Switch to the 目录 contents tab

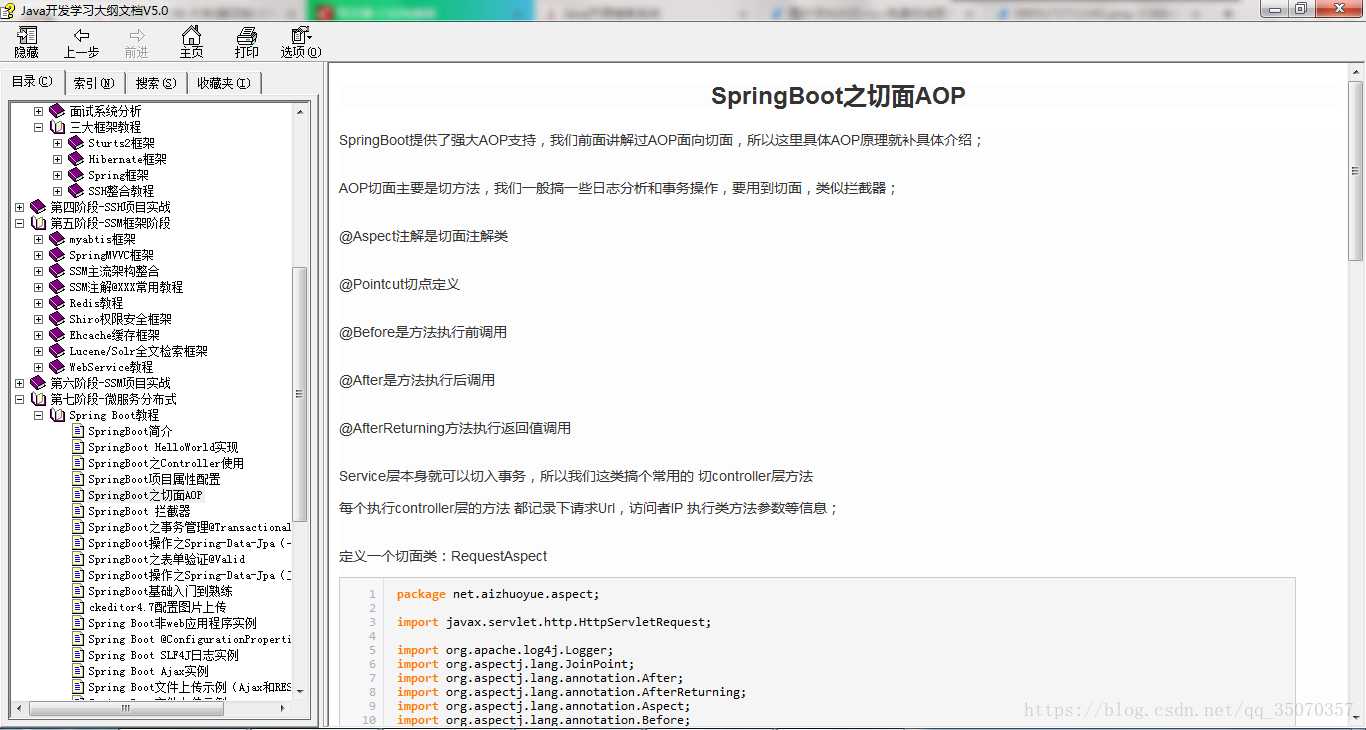click(32, 82)
